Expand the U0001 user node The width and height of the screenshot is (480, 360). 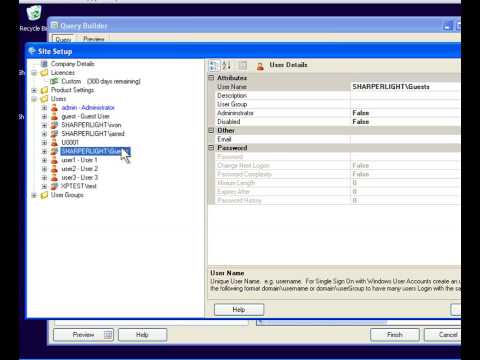point(44,143)
